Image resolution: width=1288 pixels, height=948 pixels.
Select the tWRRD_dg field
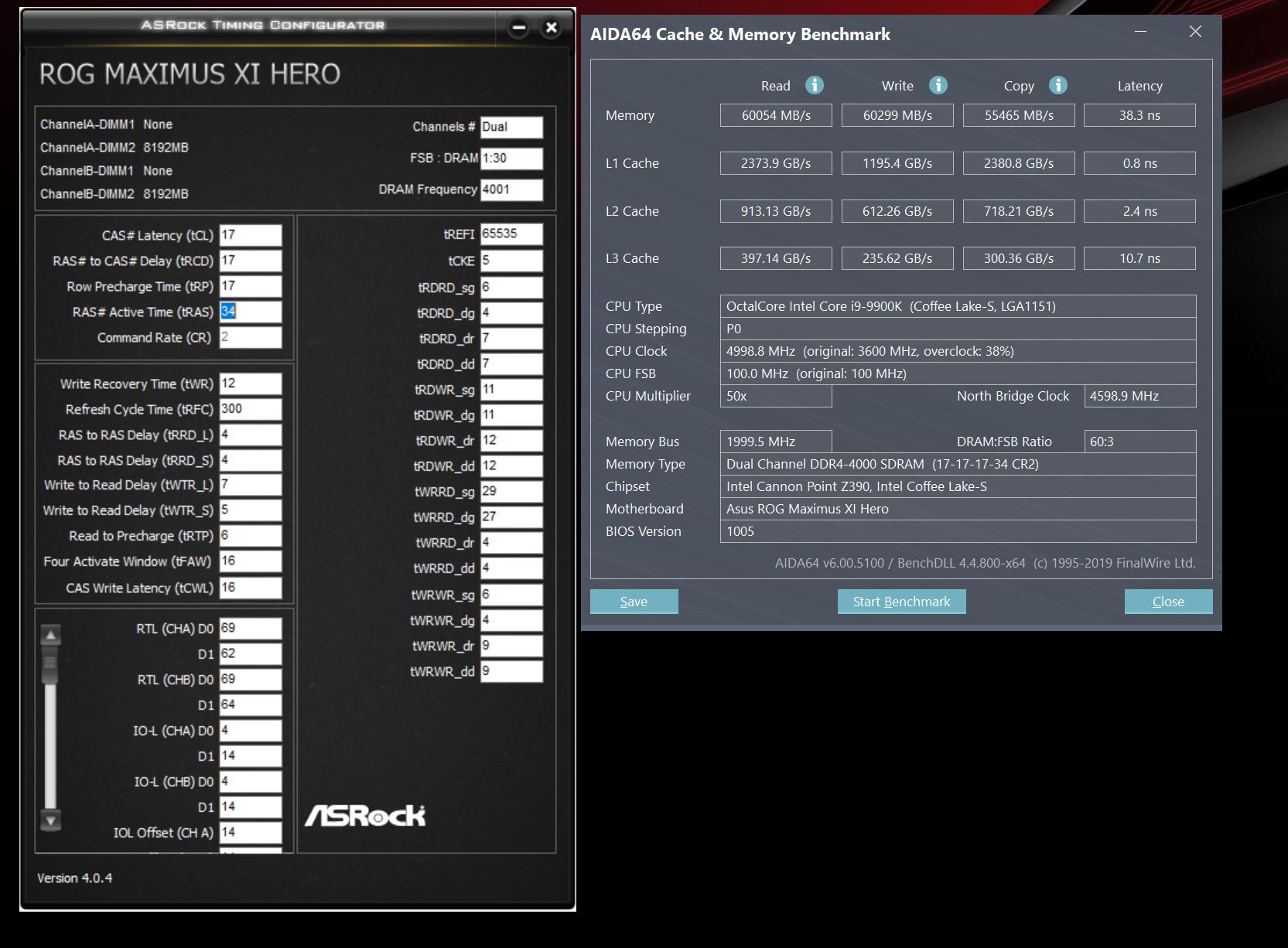(511, 517)
